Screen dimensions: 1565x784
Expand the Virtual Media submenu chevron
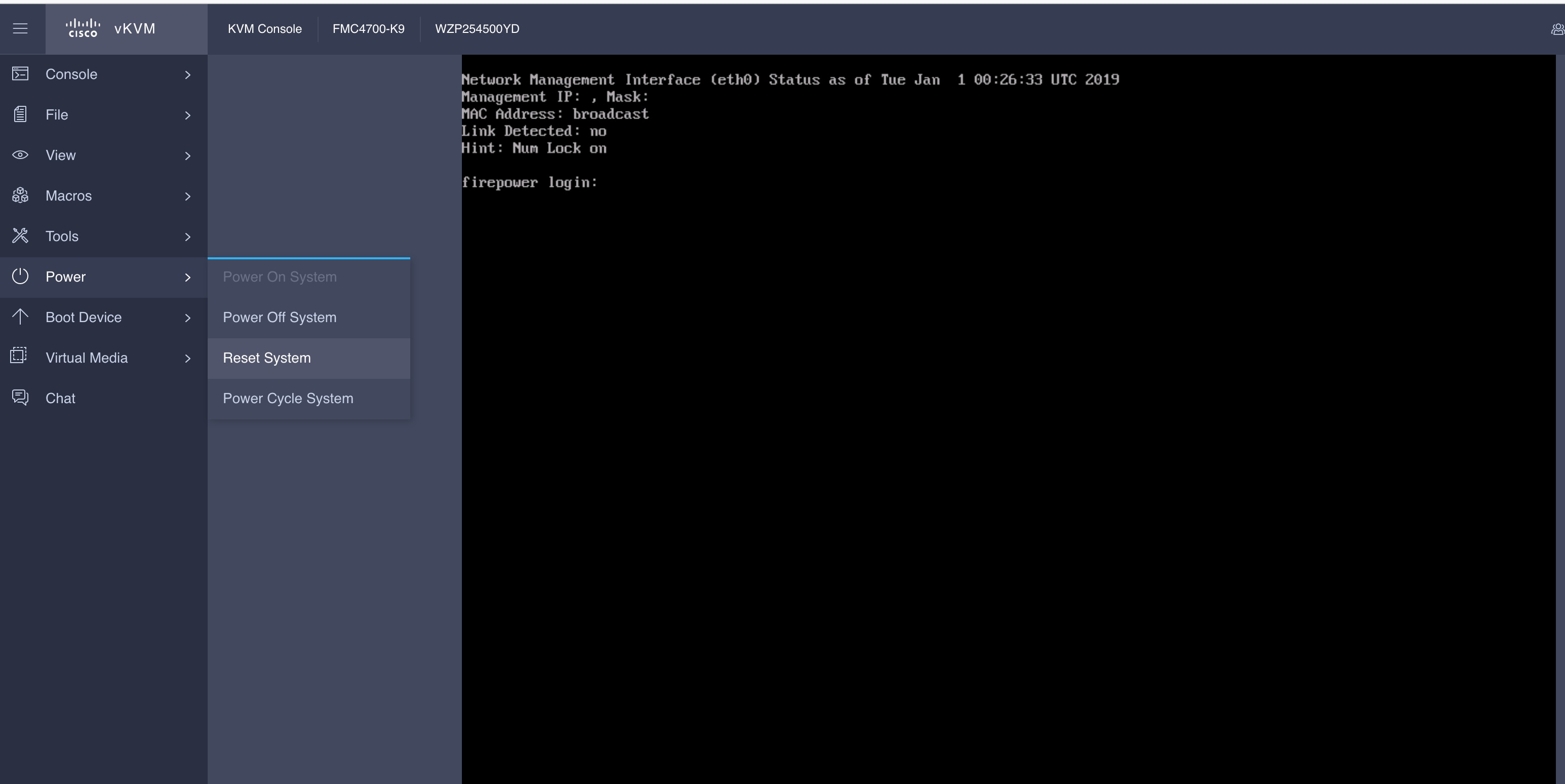(187, 358)
